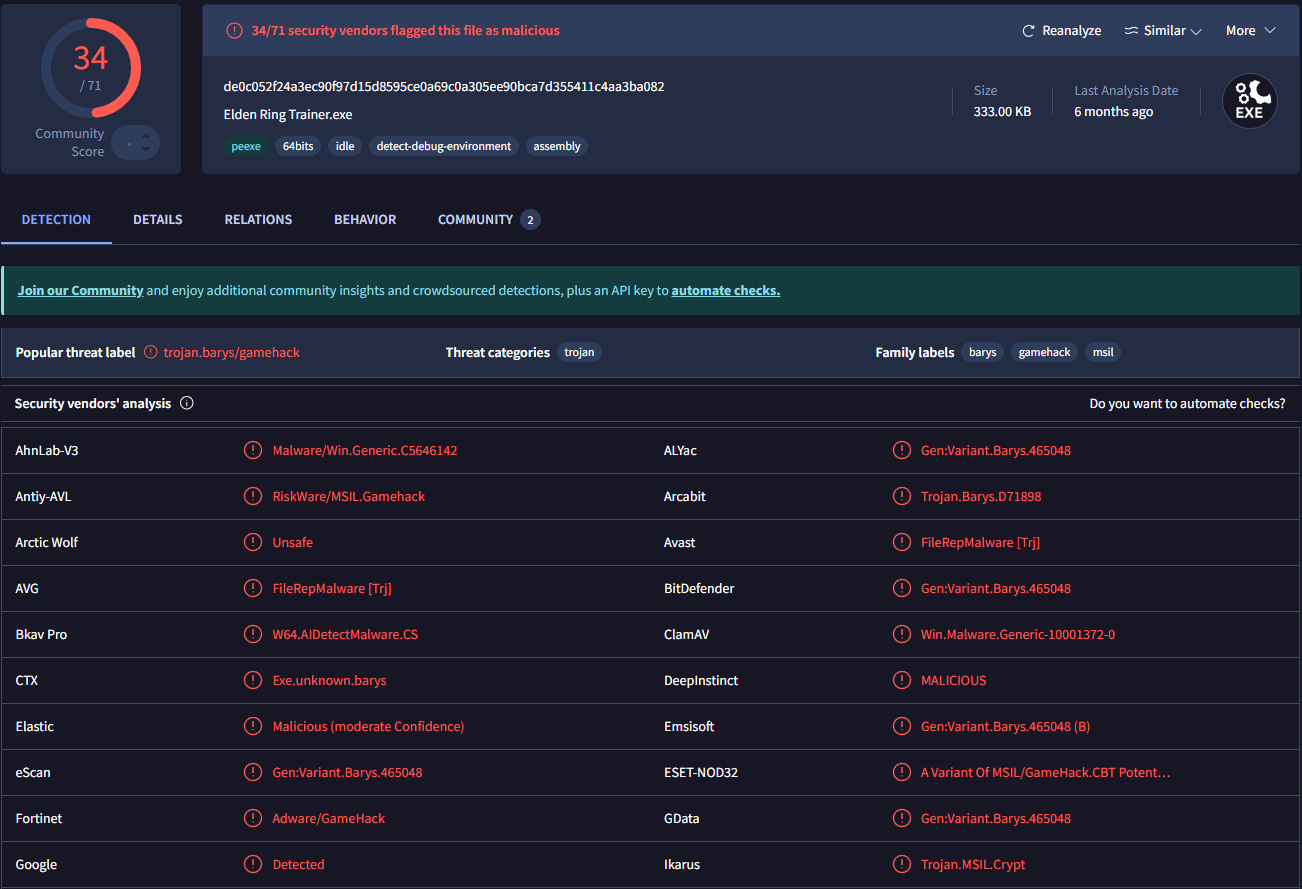Click the Similar search icon
The height and width of the screenshot is (889, 1302).
point(1131,31)
